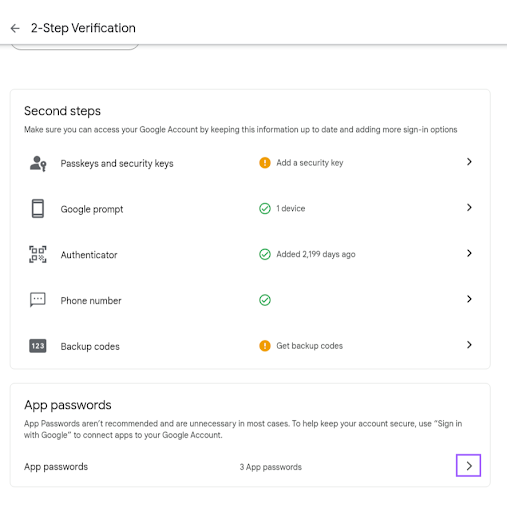Select the Authenticator QR code icon
507x512 pixels.
38,254
